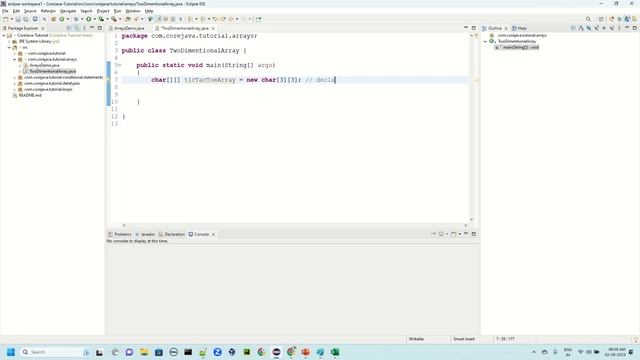This screenshot has height=360, width=640.
Task: Switch to the Declaration tab
Action: [x=172, y=234]
